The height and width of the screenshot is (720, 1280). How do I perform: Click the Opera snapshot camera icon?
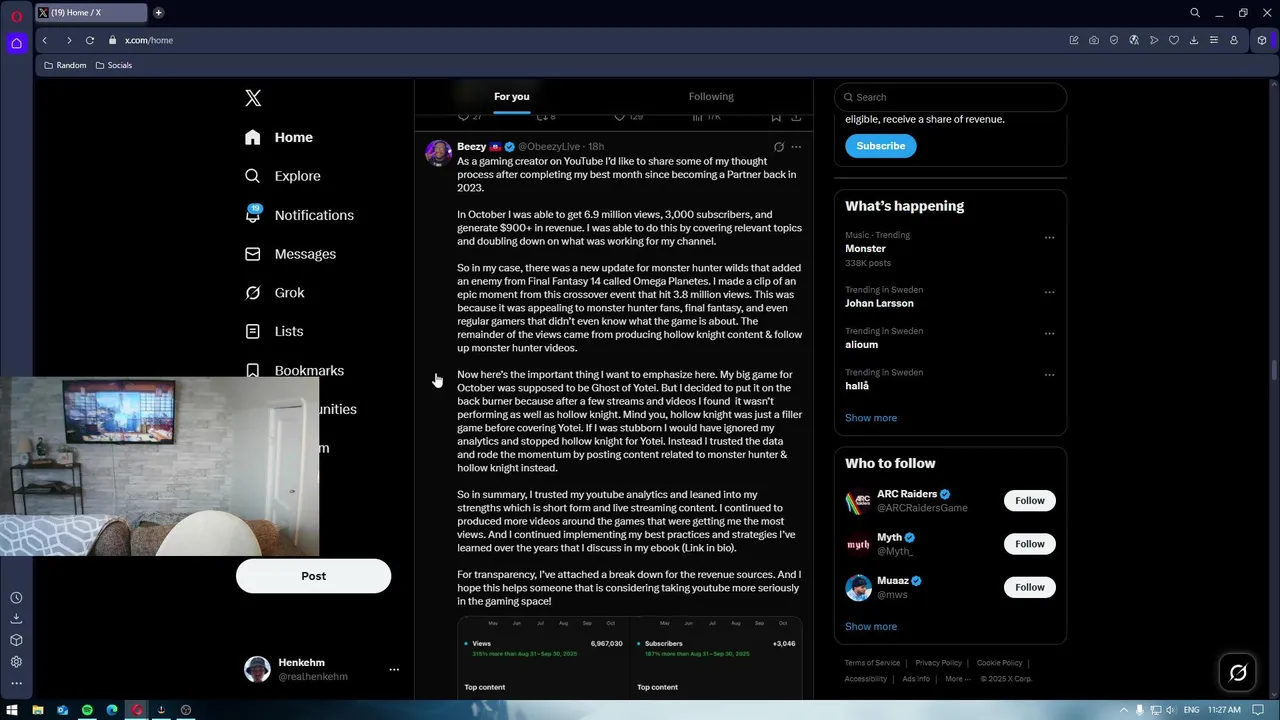pyautogui.click(x=1094, y=40)
